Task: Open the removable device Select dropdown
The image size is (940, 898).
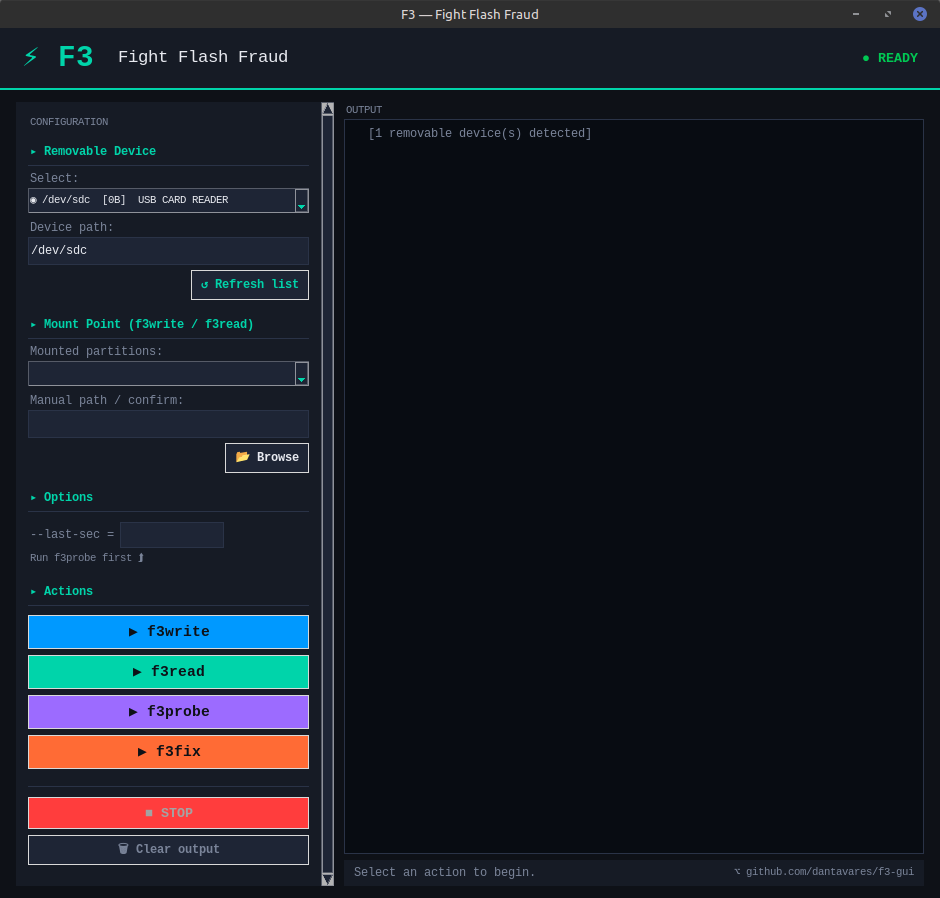Action: 301,200
